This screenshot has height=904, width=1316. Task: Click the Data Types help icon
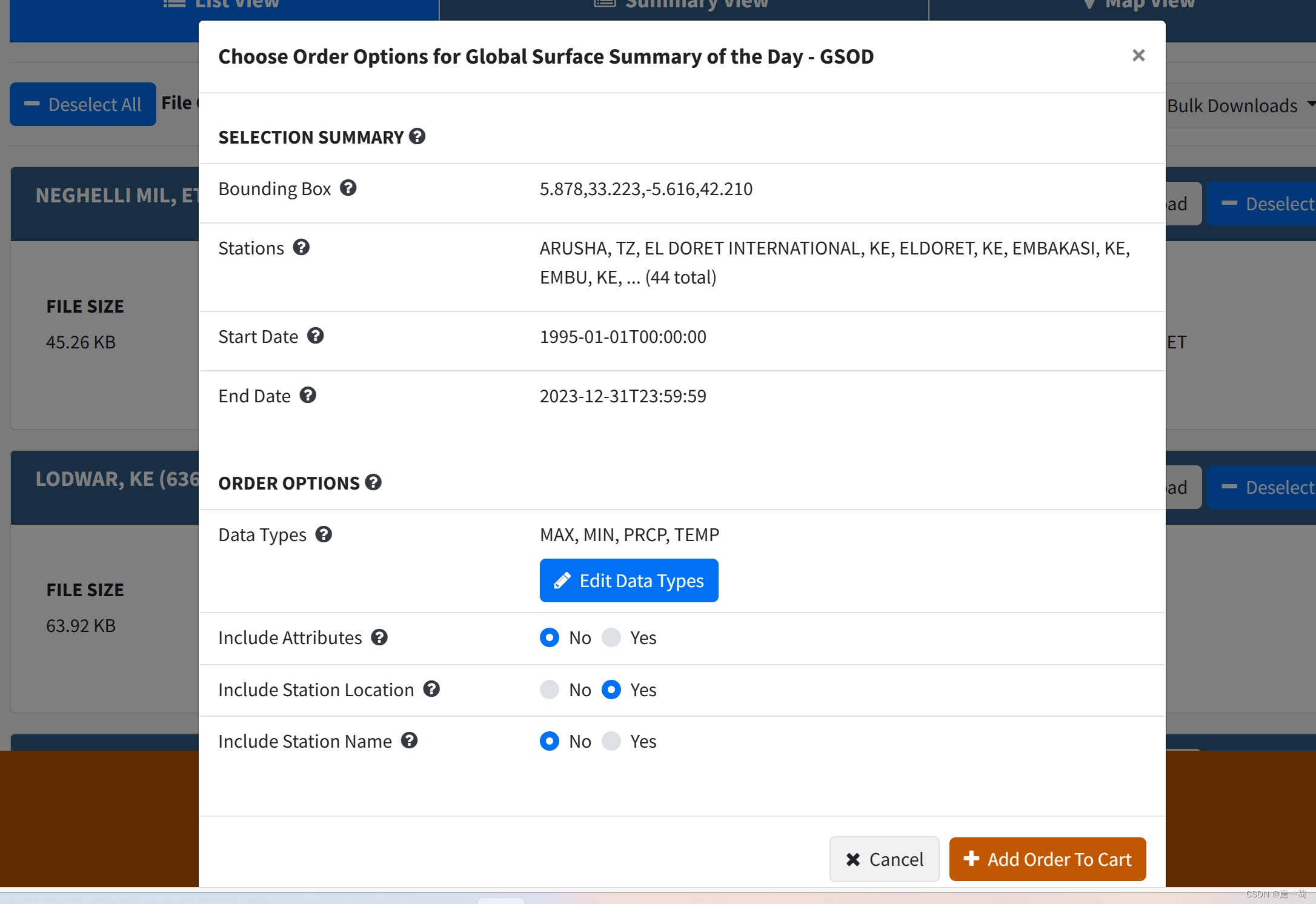click(324, 534)
